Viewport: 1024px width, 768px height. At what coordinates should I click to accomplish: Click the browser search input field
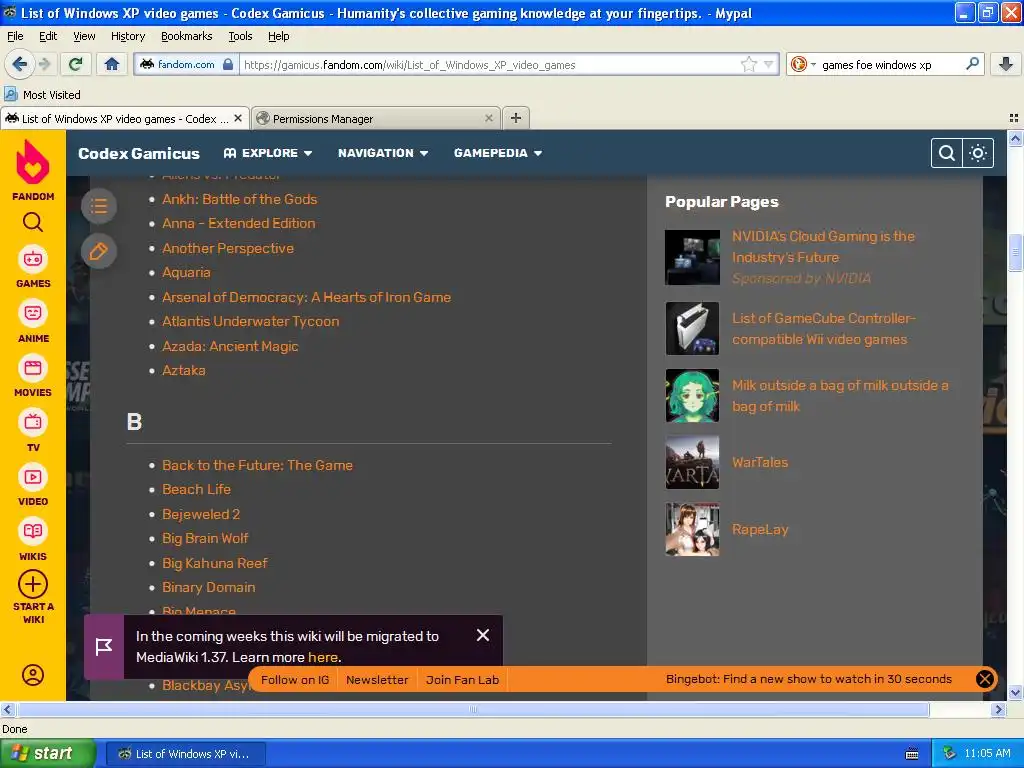[x=891, y=64]
